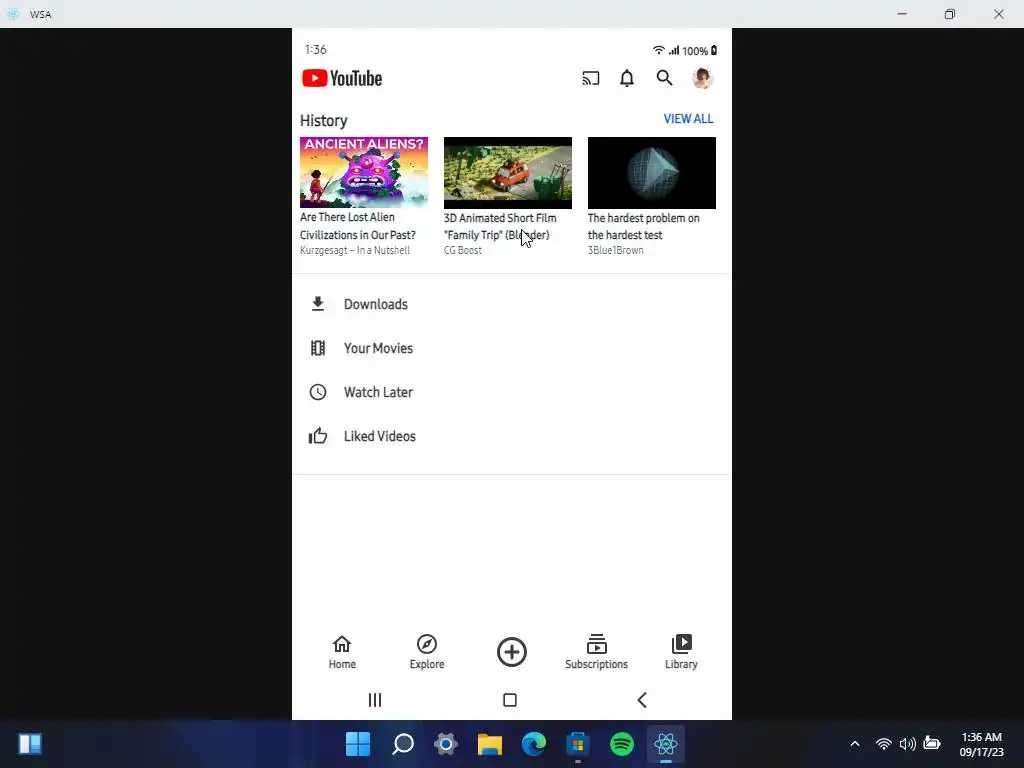The image size is (1024, 768).
Task: Tap the Create plus button
Action: (x=512, y=652)
